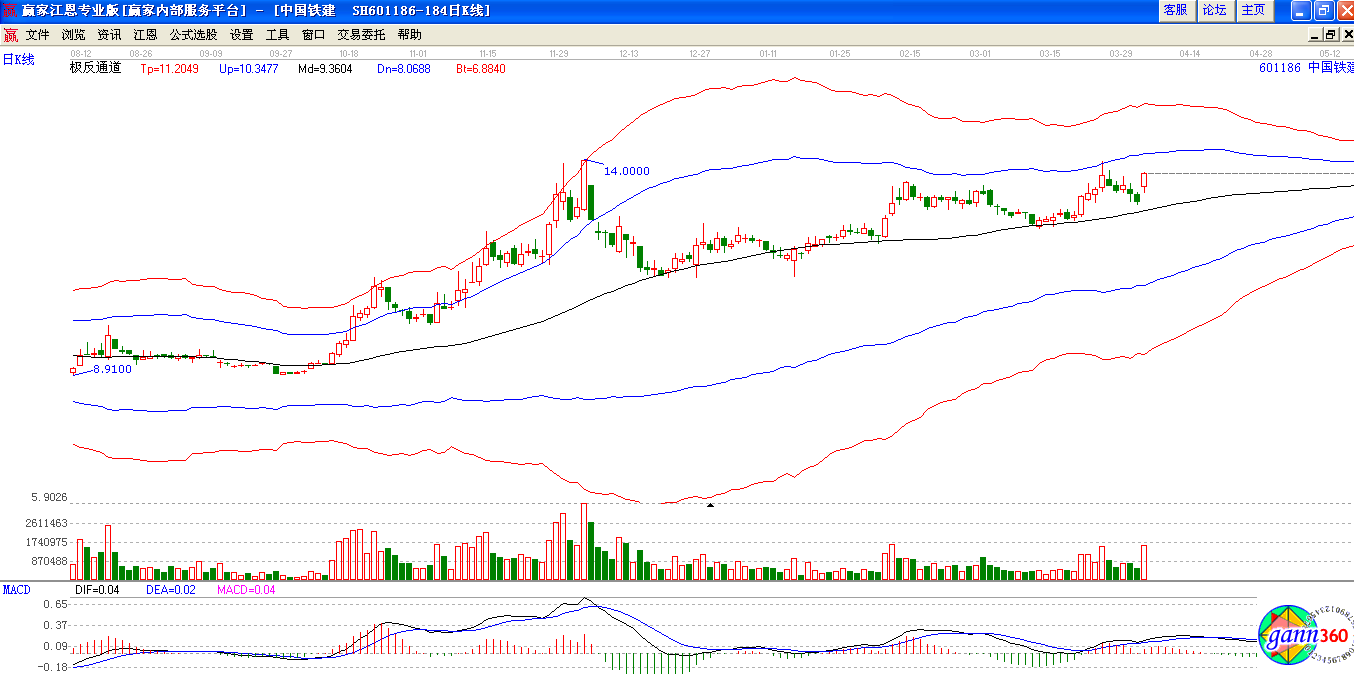
Task: Click the 14.0000 high price label
Action: click(x=627, y=171)
